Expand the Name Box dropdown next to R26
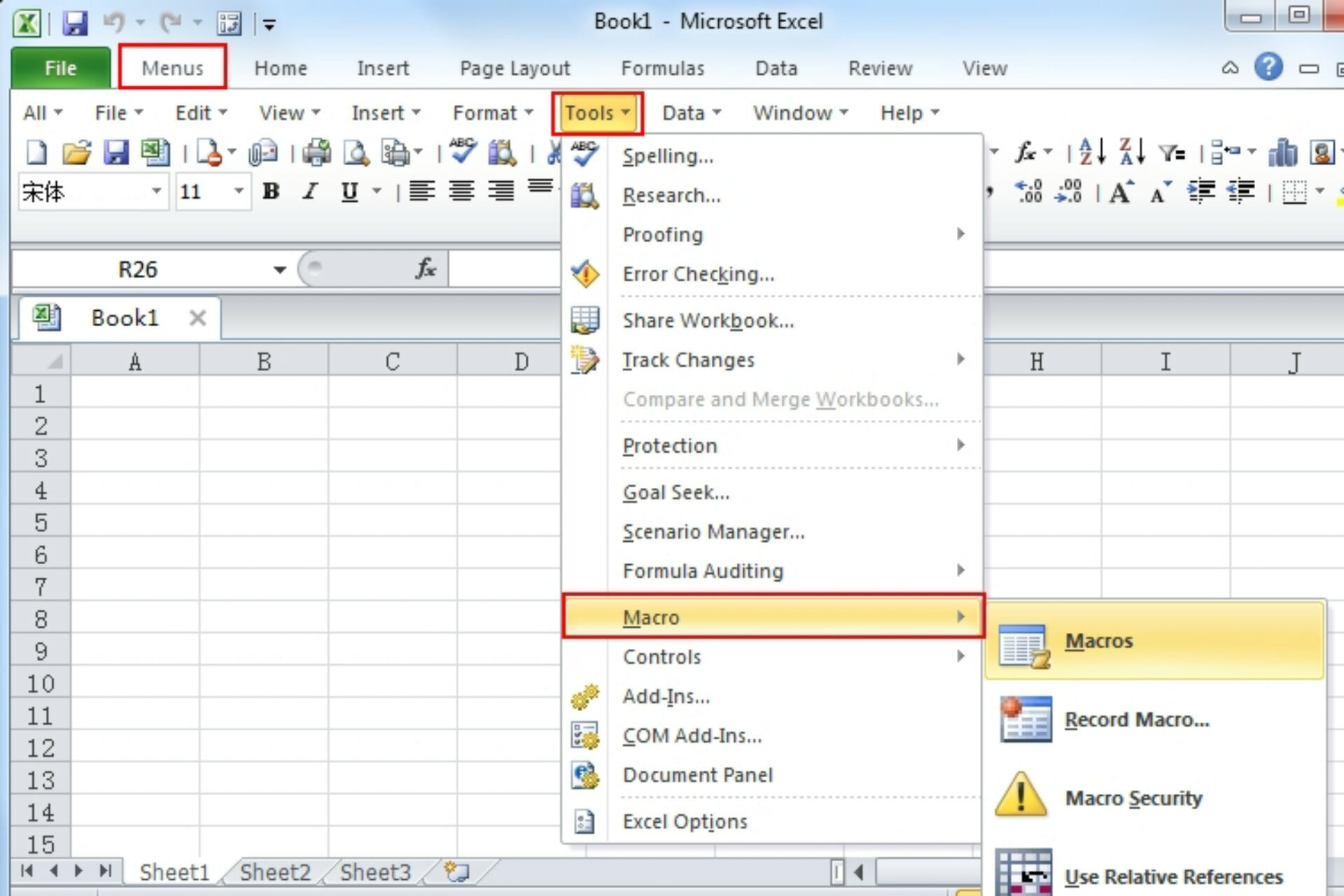Viewport: 1344px width, 896px height. [280, 269]
